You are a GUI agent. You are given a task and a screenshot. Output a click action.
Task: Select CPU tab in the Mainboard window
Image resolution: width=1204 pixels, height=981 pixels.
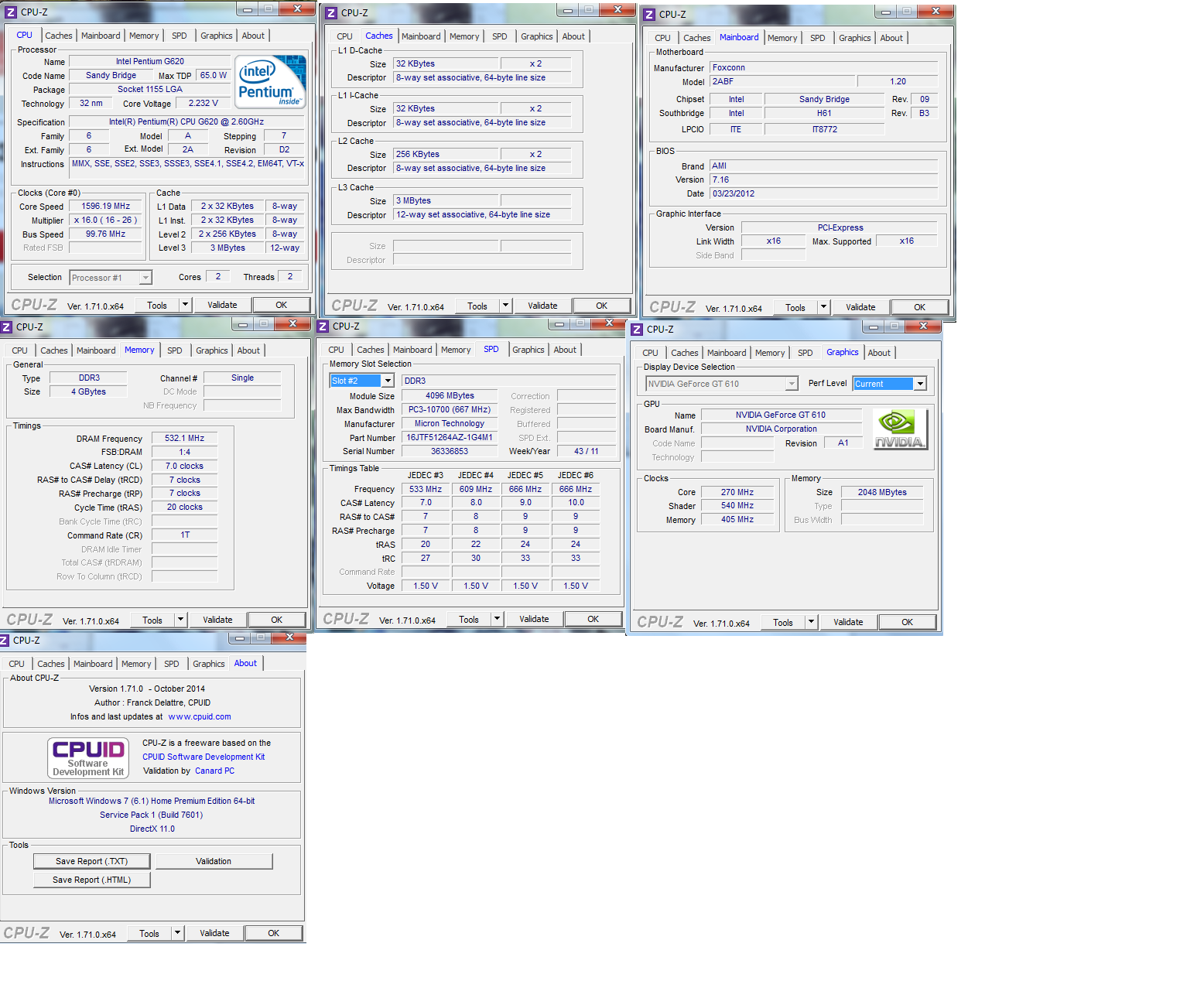pos(663,38)
